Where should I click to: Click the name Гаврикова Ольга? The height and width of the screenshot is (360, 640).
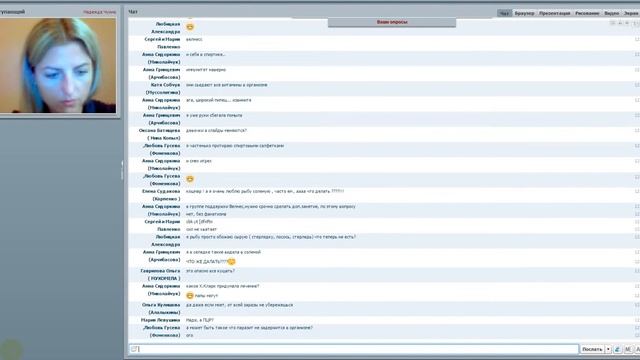(160, 271)
